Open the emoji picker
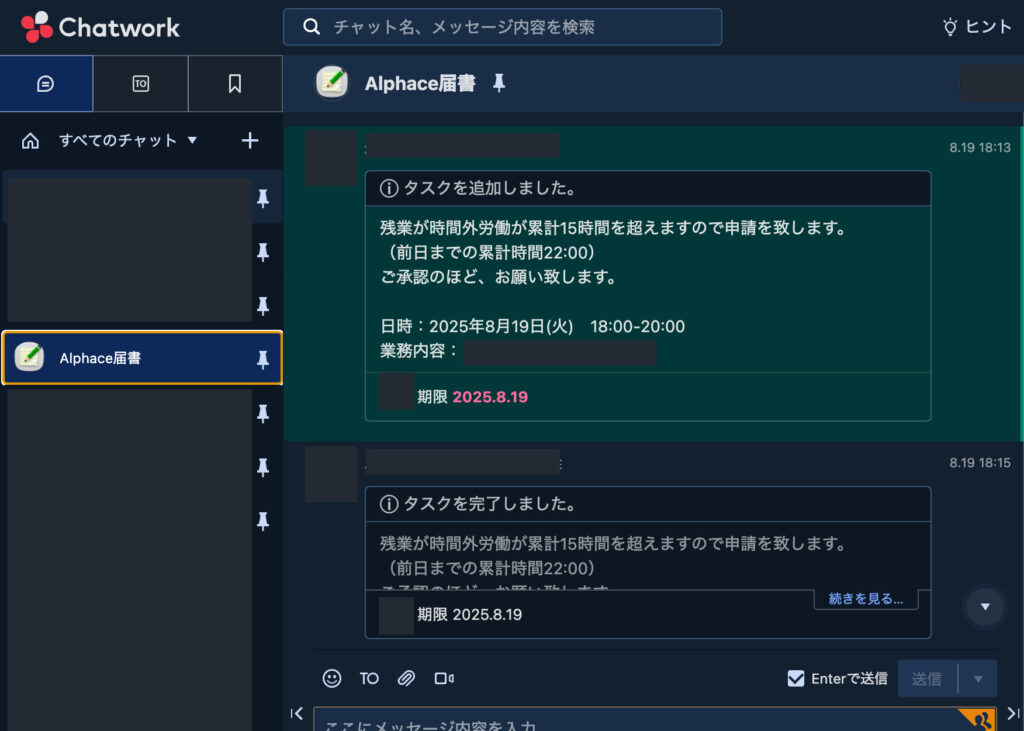This screenshot has height=731, width=1024. point(332,679)
